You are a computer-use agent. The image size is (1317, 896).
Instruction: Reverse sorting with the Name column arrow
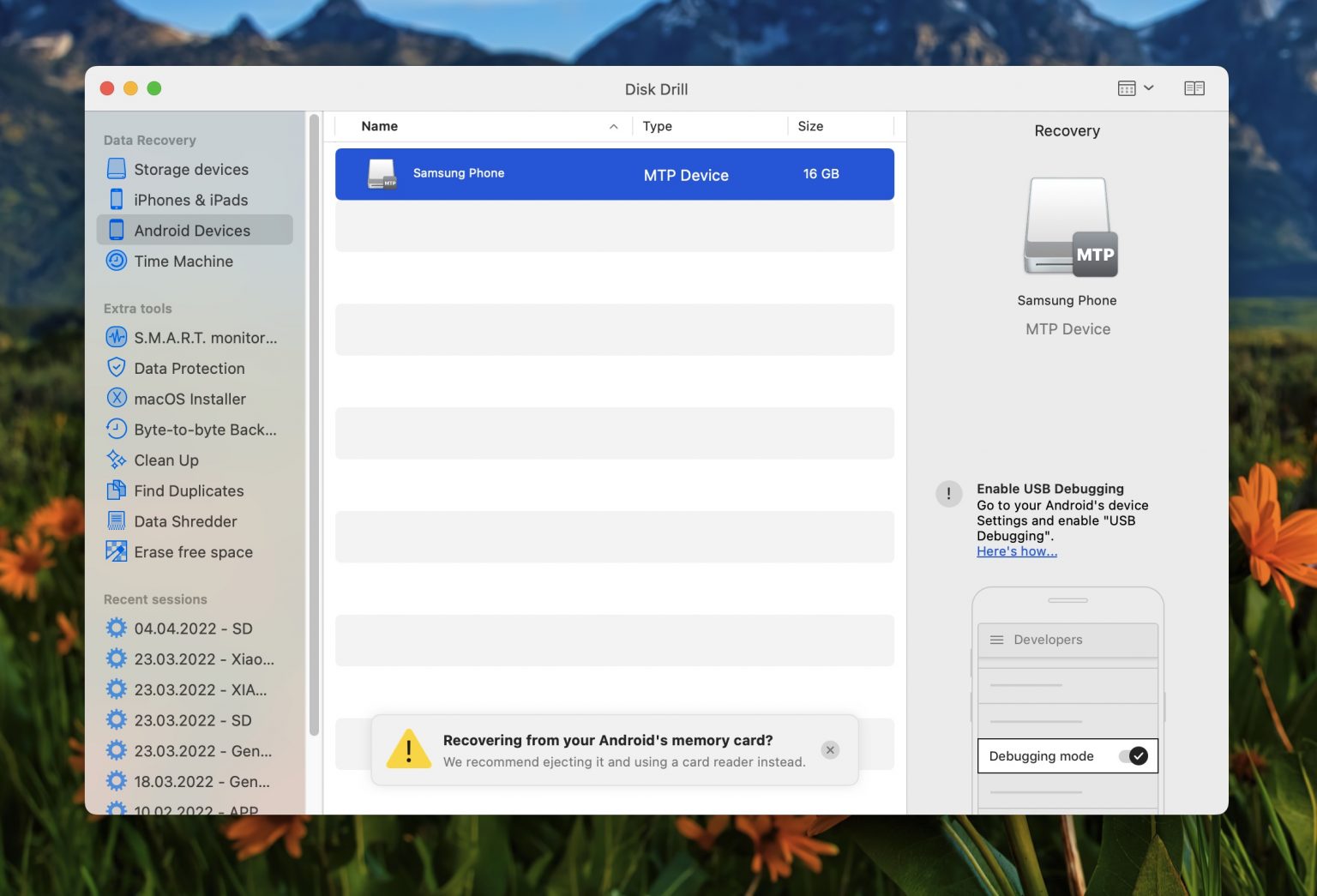point(612,126)
